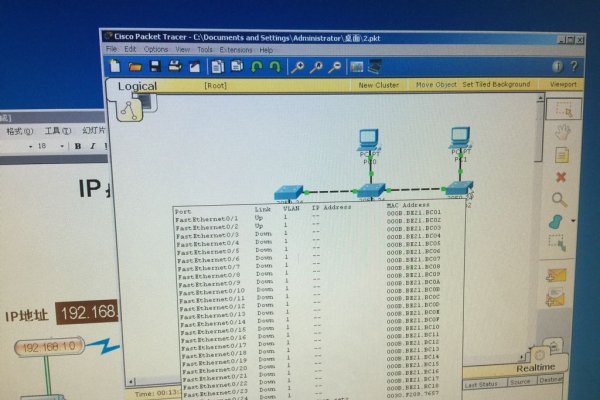Select the Inspect magnifier tool in right panel
The width and height of the screenshot is (600, 400).
pyautogui.click(x=559, y=200)
